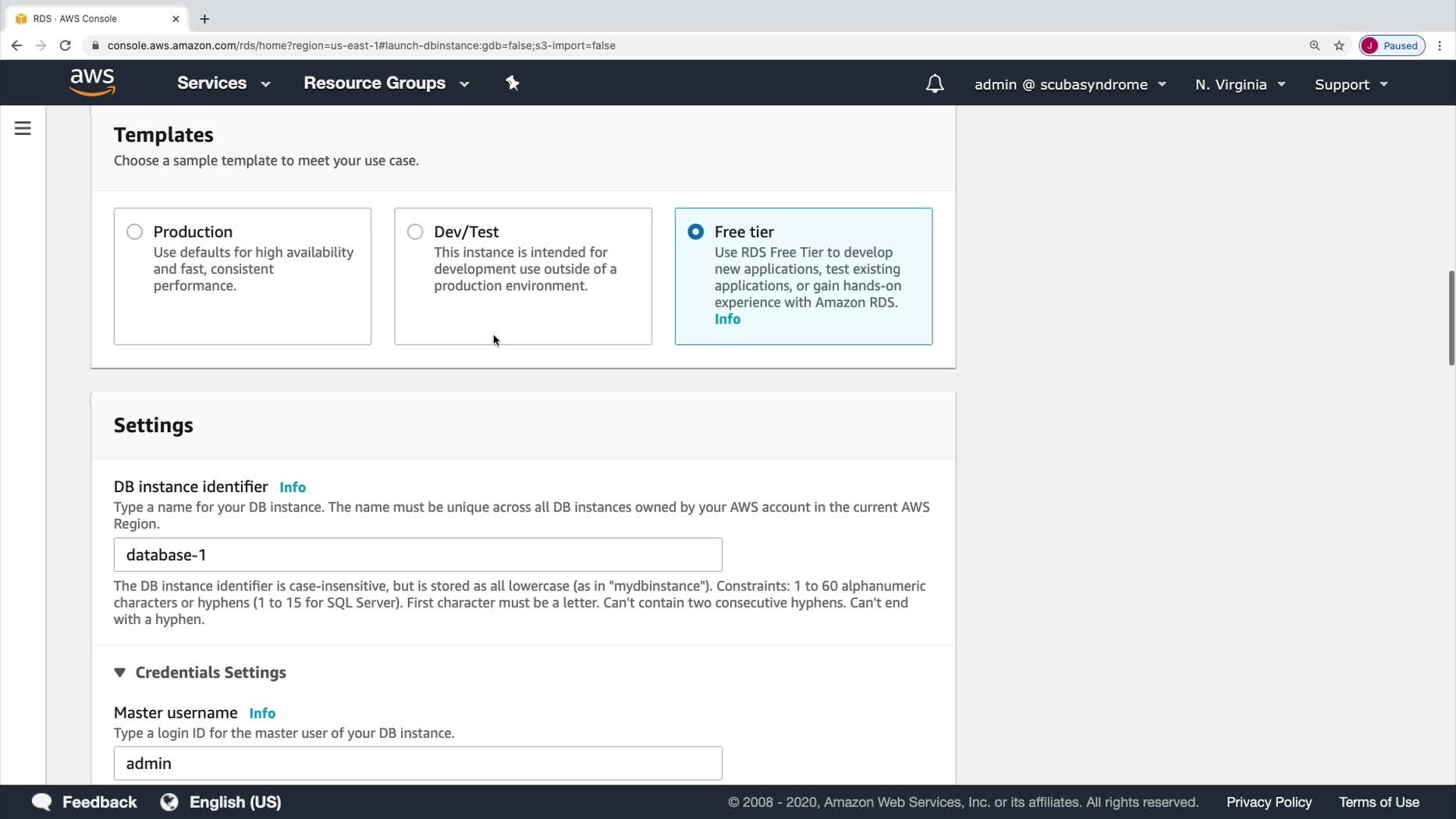Click Info link beside DB instance identifier

[293, 487]
